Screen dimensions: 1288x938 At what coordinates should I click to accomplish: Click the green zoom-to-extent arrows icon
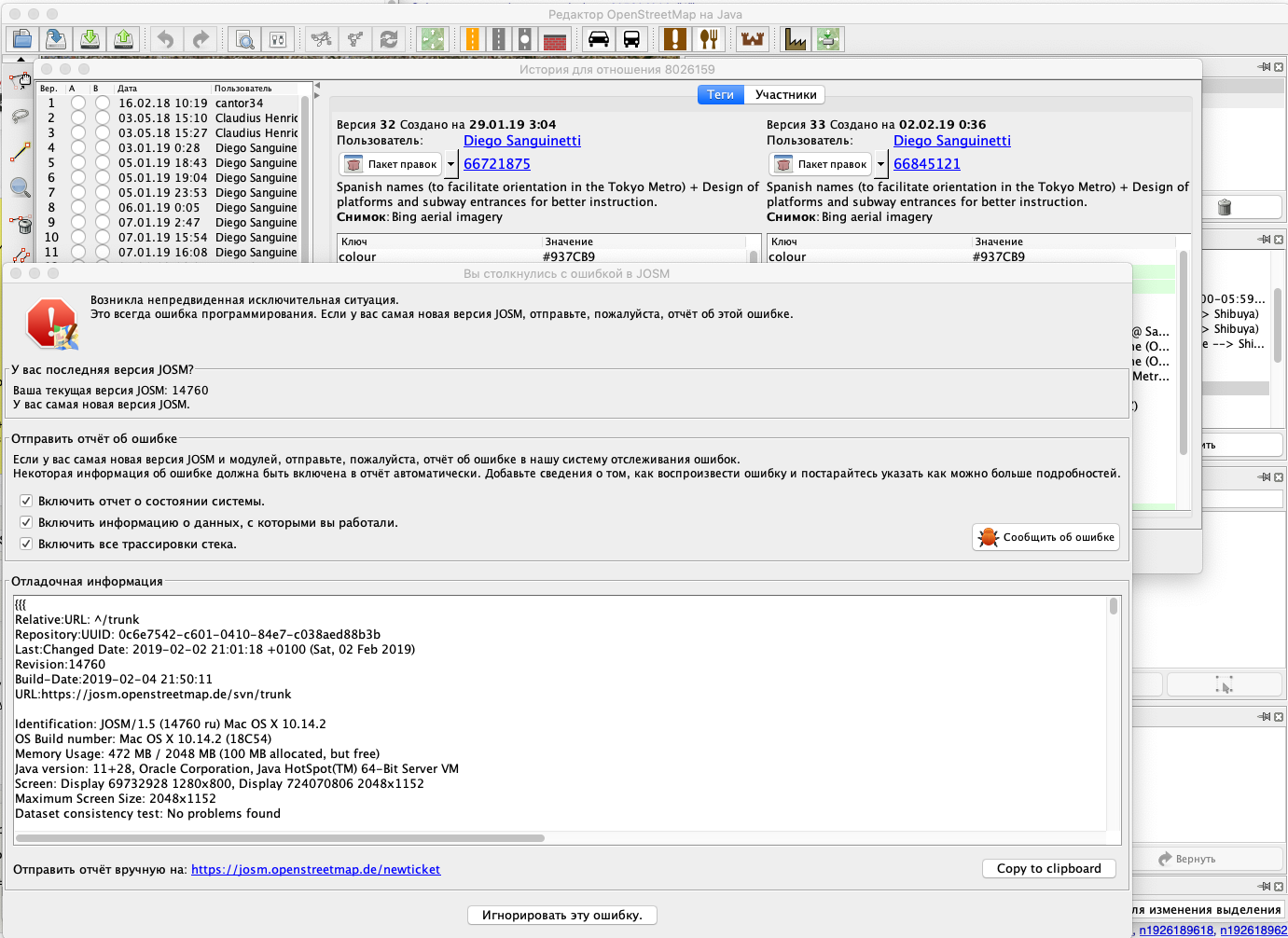coord(433,39)
